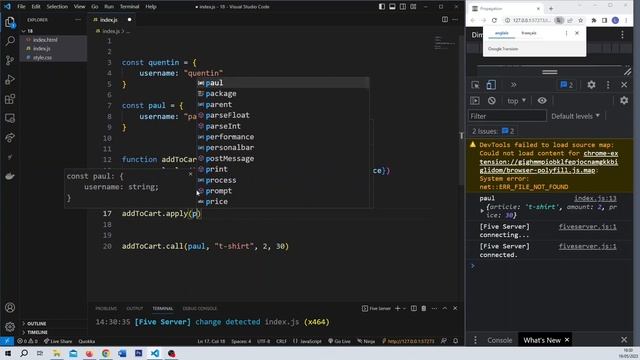Toggle Go Live server in status bar
The width and height of the screenshot is (640, 360).
click(x=339, y=341)
